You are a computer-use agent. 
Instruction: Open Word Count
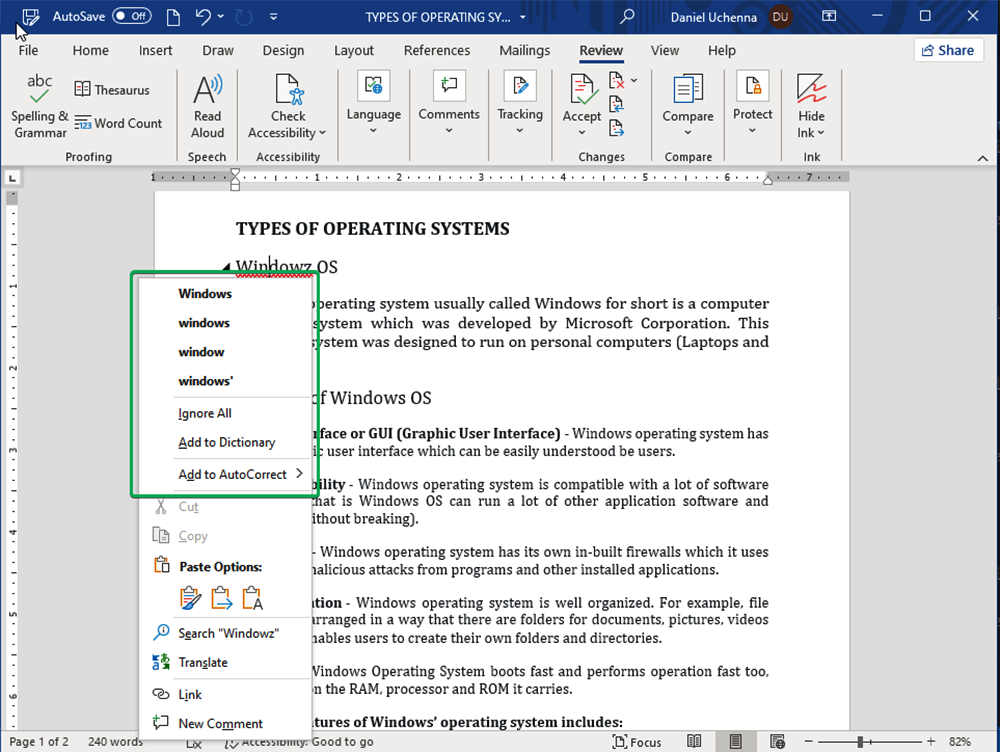(x=119, y=123)
